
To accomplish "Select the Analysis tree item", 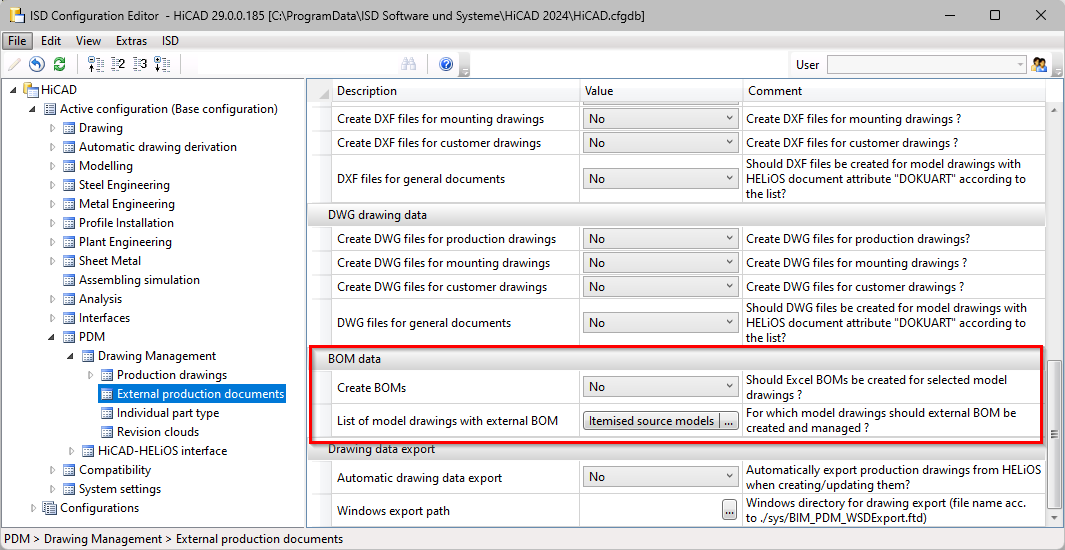I will tap(101, 299).
